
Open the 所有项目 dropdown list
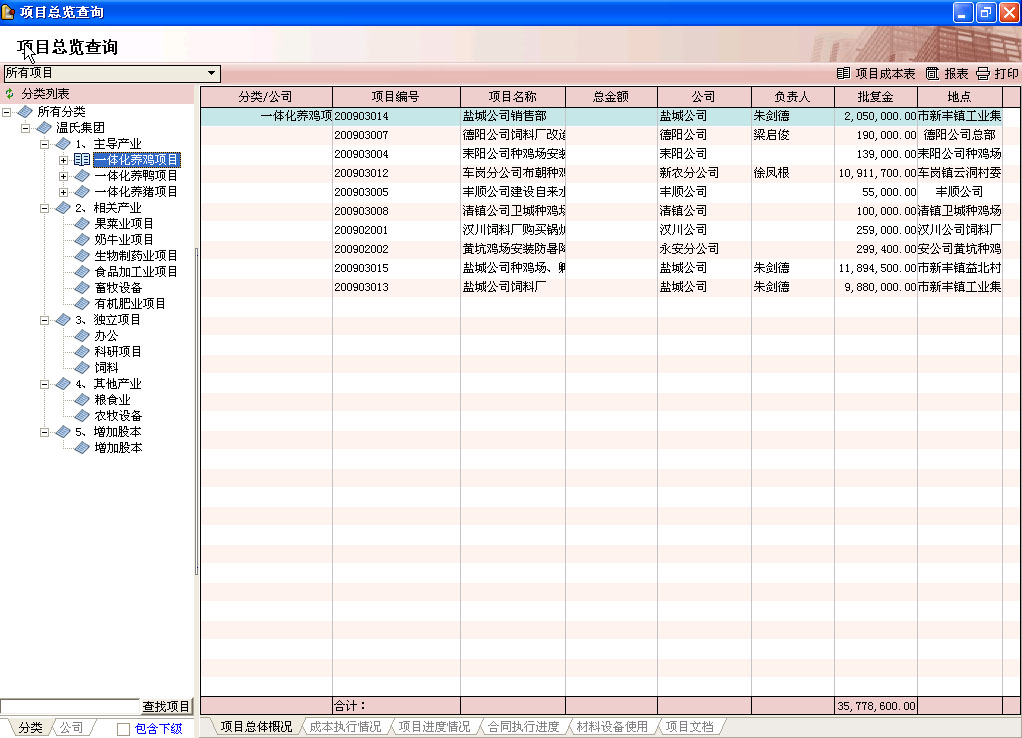point(211,73)
